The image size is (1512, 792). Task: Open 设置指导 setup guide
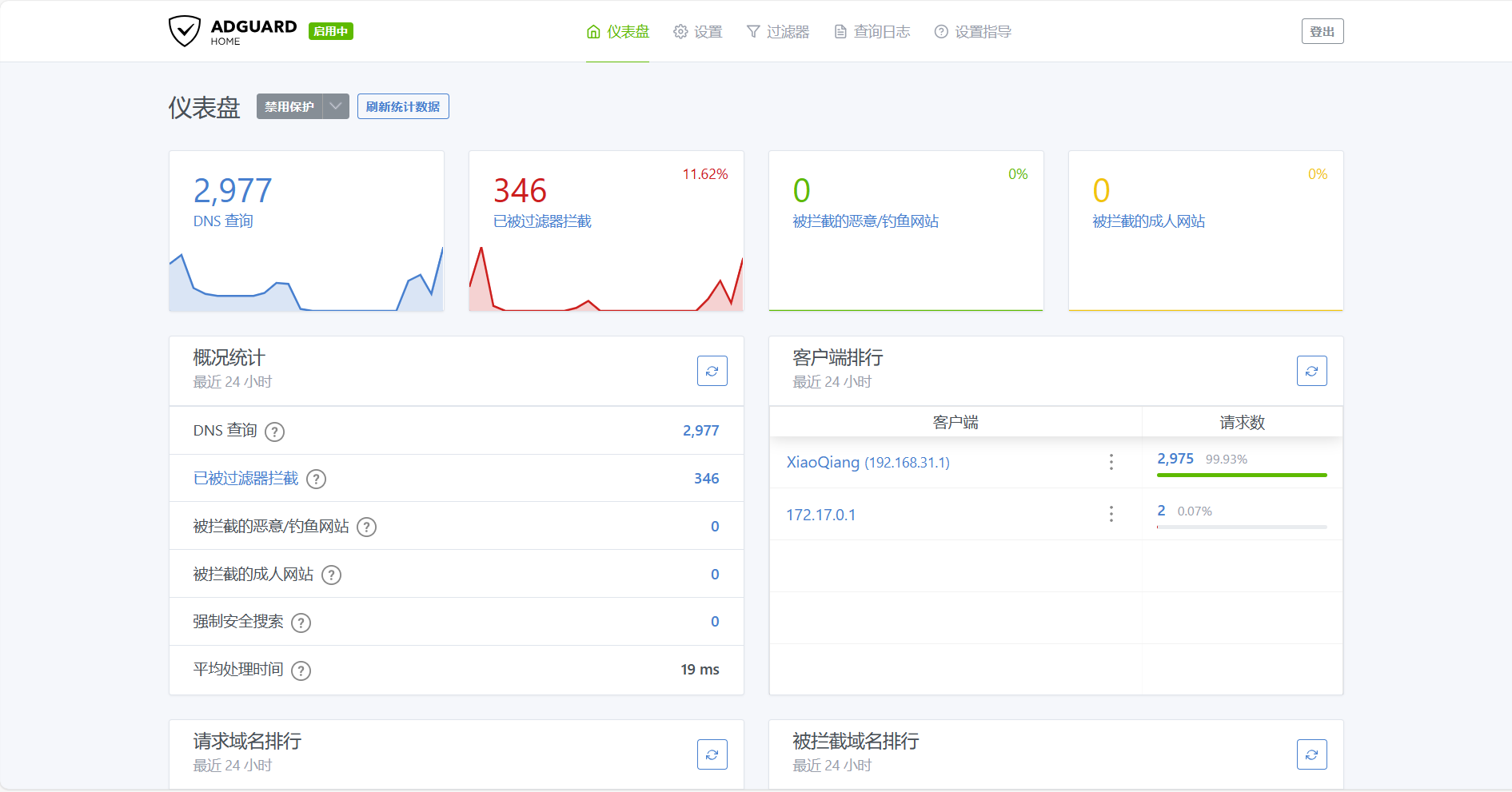pyautogui.click(x=973, y=32)
